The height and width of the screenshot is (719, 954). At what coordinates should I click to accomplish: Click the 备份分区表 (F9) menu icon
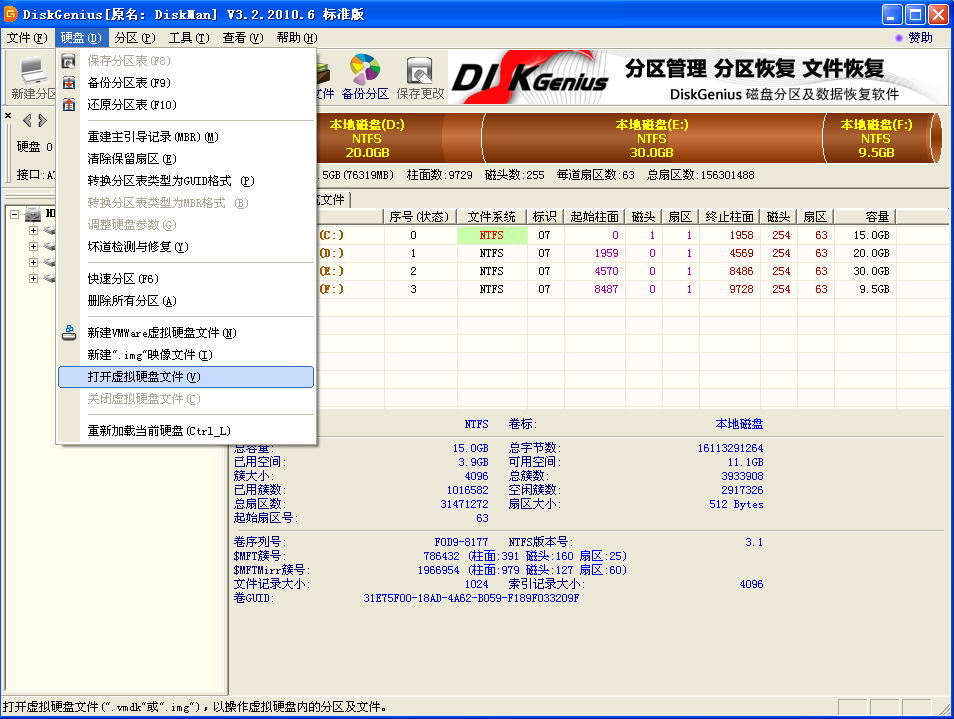(x=69, y=83)
